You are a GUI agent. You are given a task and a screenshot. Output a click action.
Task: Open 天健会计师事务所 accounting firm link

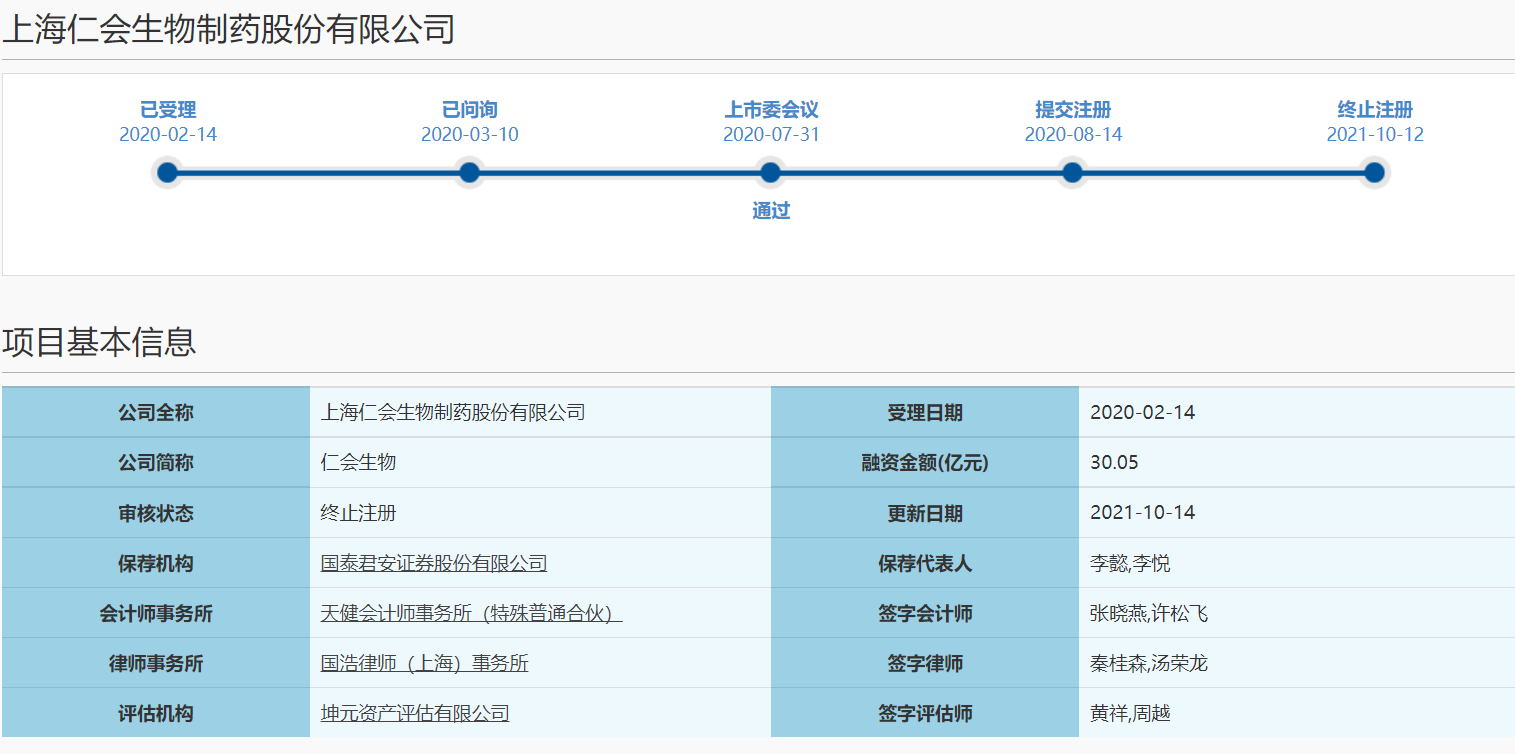tap(471, 613)
